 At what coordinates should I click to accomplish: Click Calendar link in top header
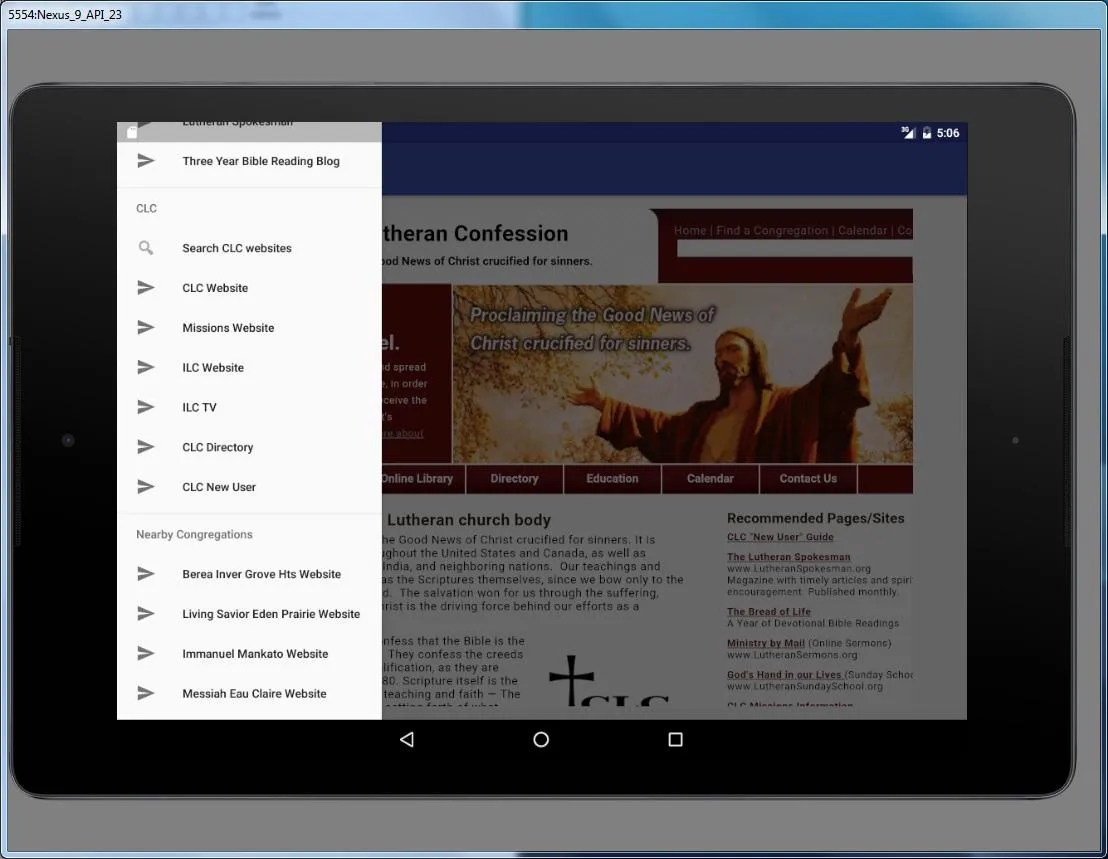click(862, 230)
